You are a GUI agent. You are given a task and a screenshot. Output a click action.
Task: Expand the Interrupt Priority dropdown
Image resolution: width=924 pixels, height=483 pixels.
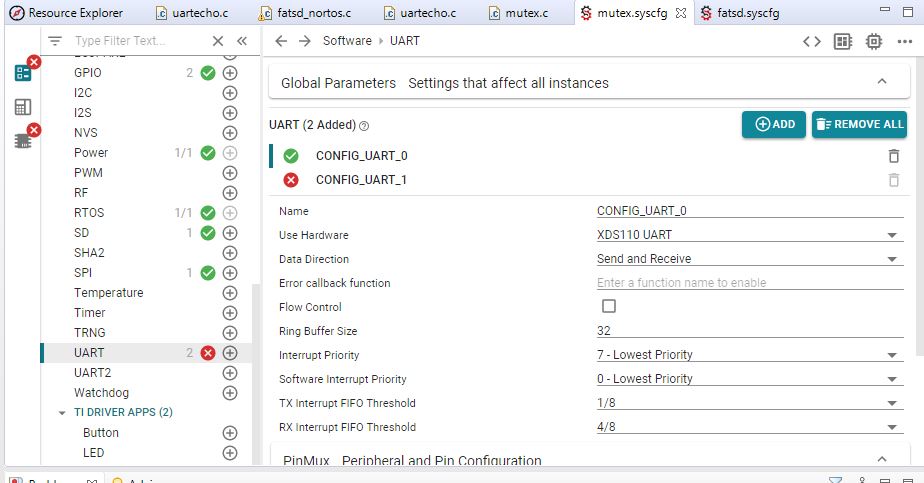890,356
